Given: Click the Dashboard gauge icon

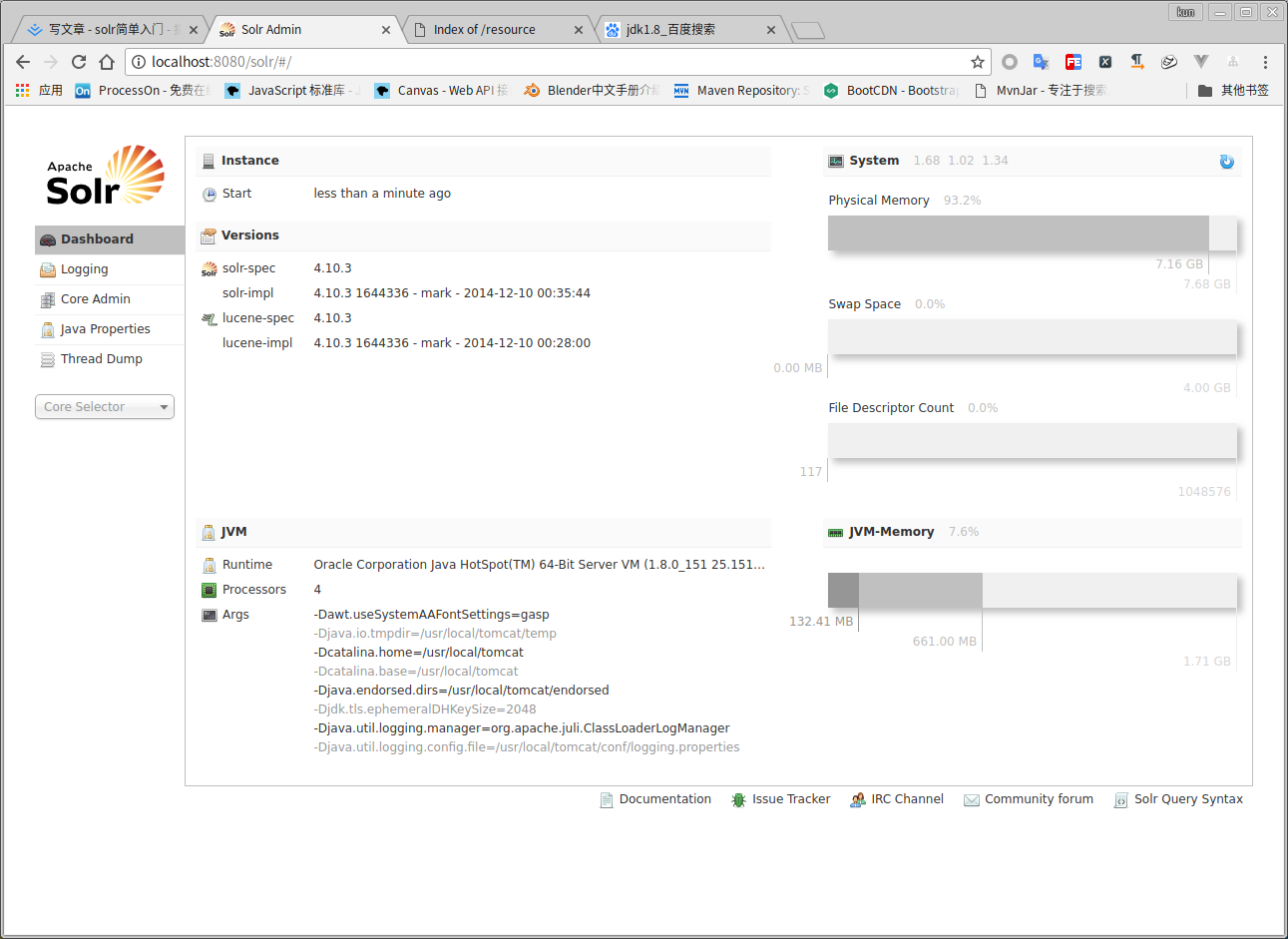Looking at the screenshot, I should (x=48, y=239).
